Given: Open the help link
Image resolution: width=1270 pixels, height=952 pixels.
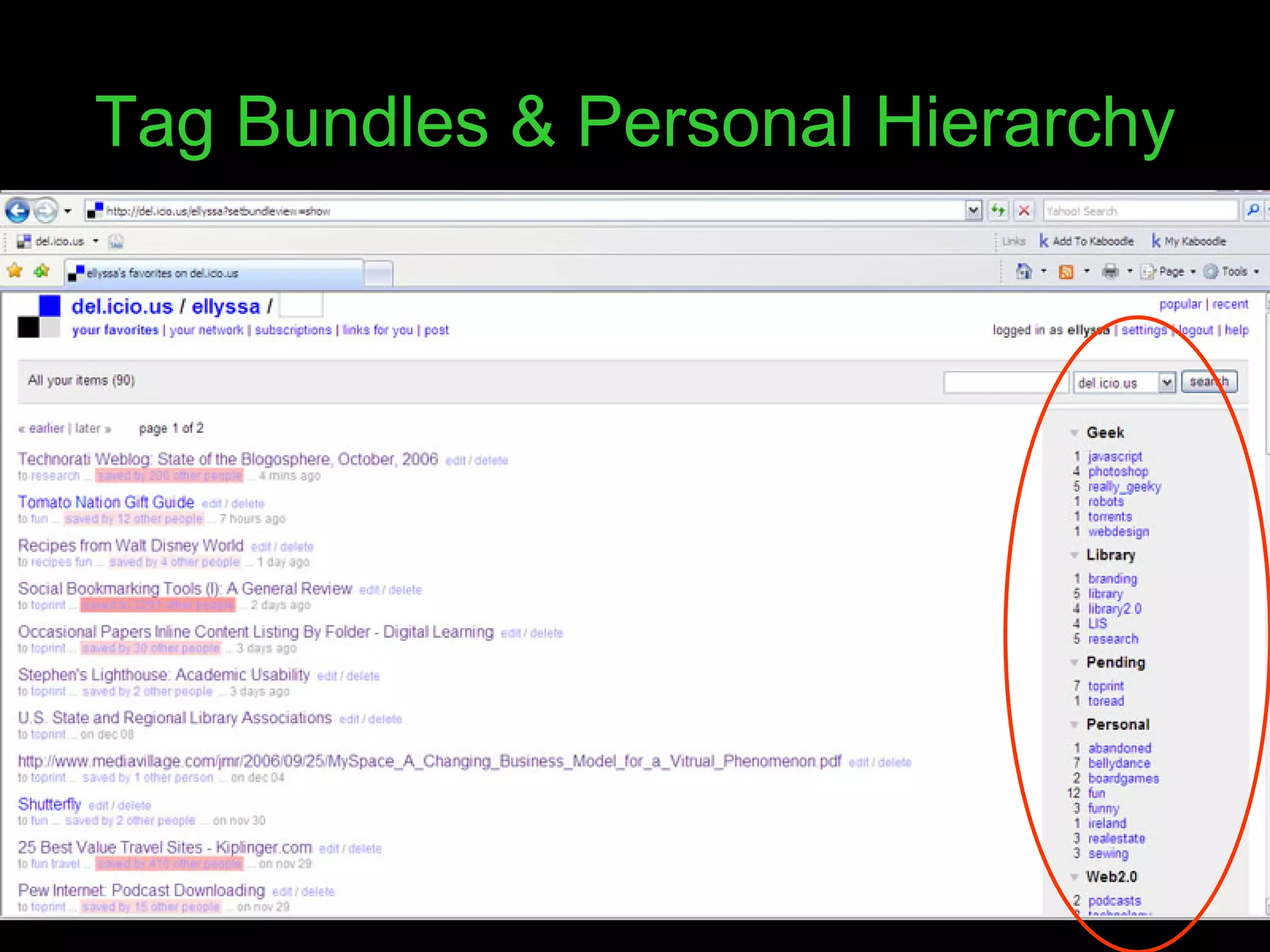Looking at the screenshot, I should click(1237, 330).
